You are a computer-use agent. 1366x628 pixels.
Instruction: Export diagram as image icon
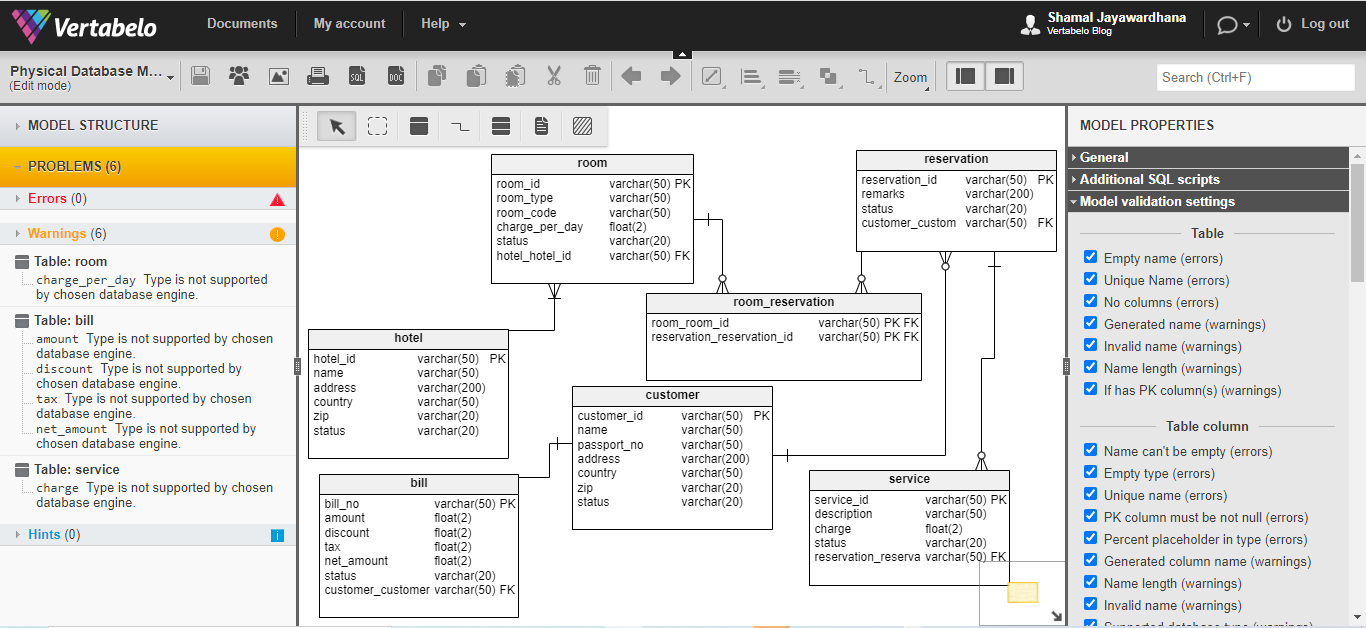click(x=279, y=76)
